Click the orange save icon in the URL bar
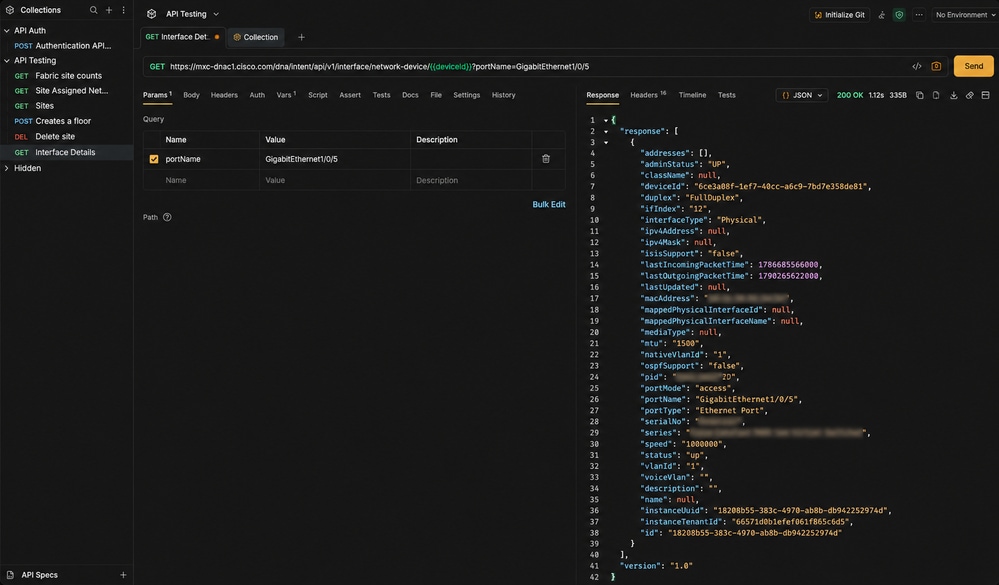Viewport: 999px width, 585px height. [x=936, y=66]
